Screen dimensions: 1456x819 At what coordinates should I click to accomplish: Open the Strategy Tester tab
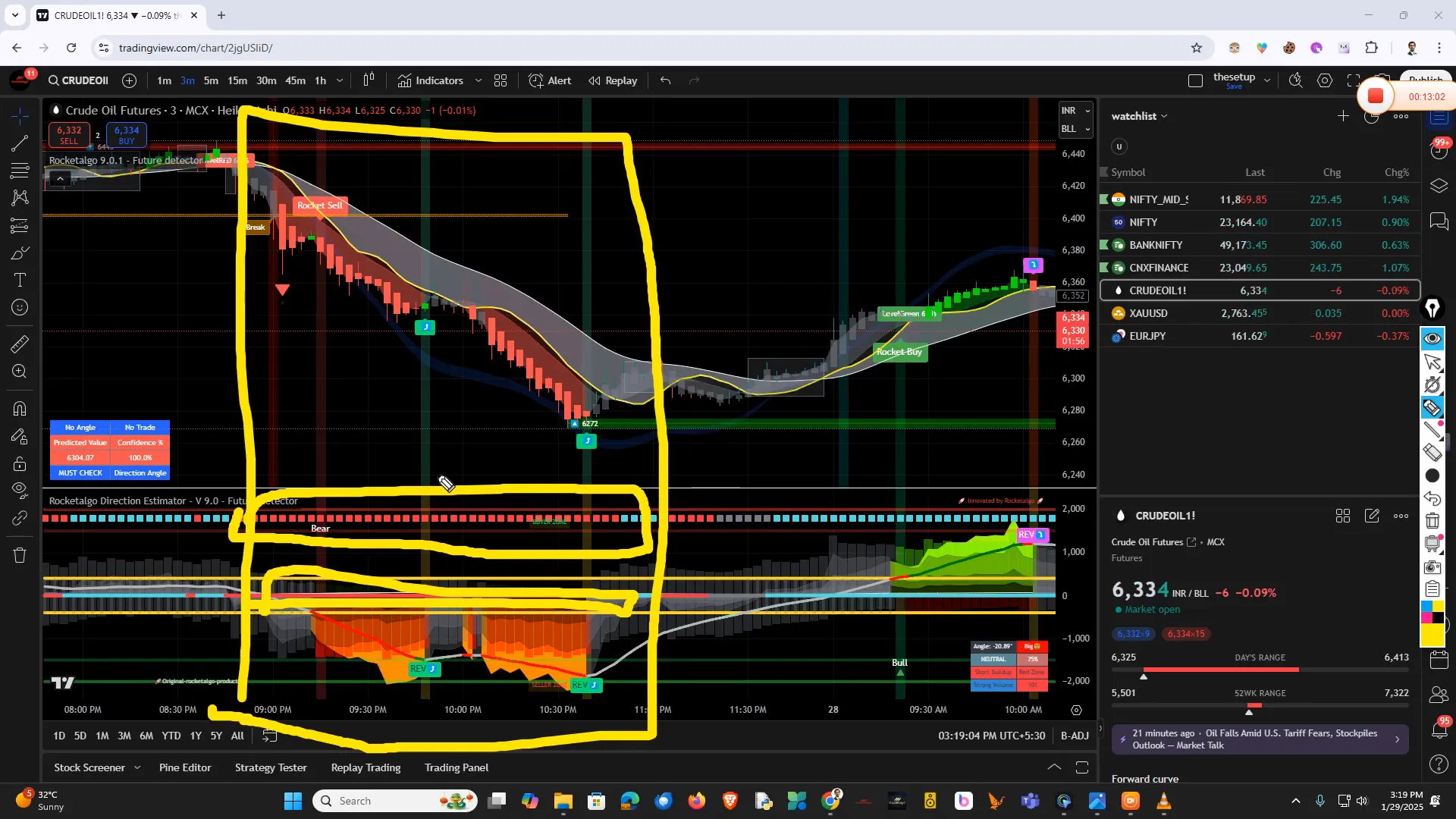pos(271,767)
